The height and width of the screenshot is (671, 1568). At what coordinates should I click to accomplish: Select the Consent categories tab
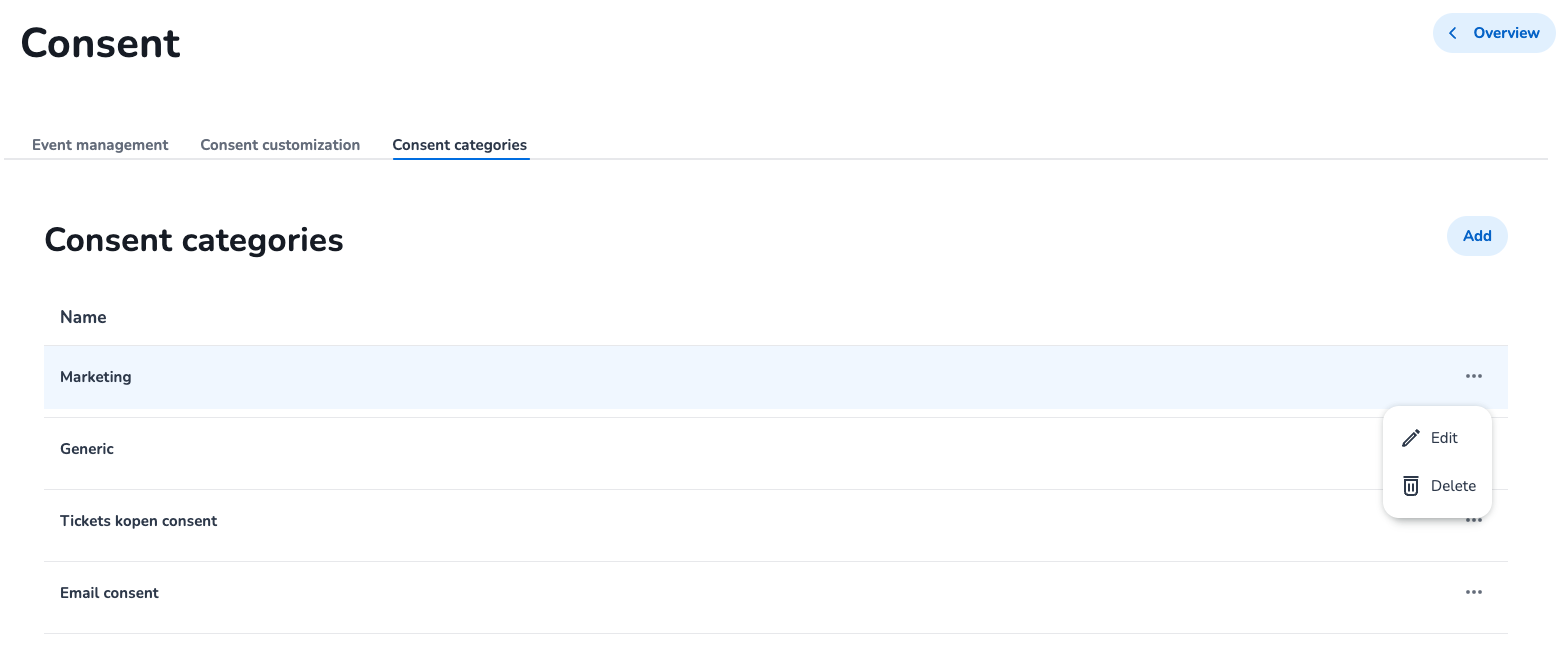click(x=460, y=145)
